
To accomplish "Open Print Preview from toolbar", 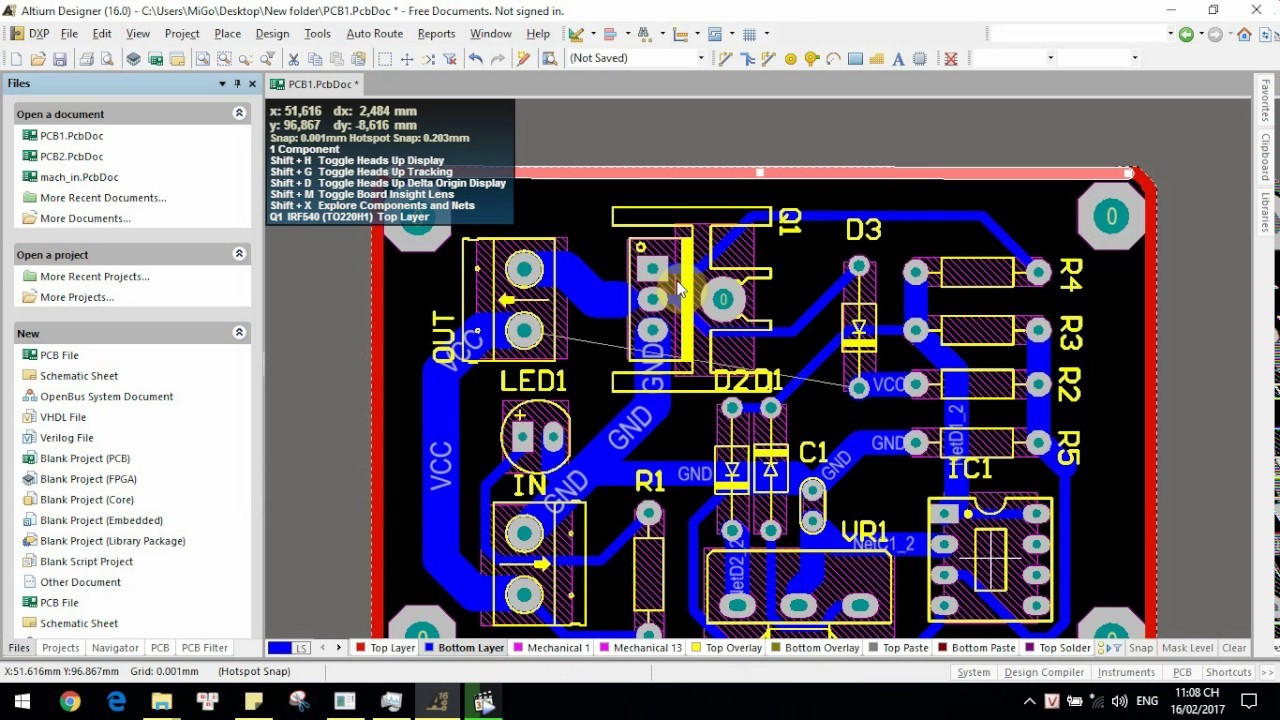I will 107,59.
